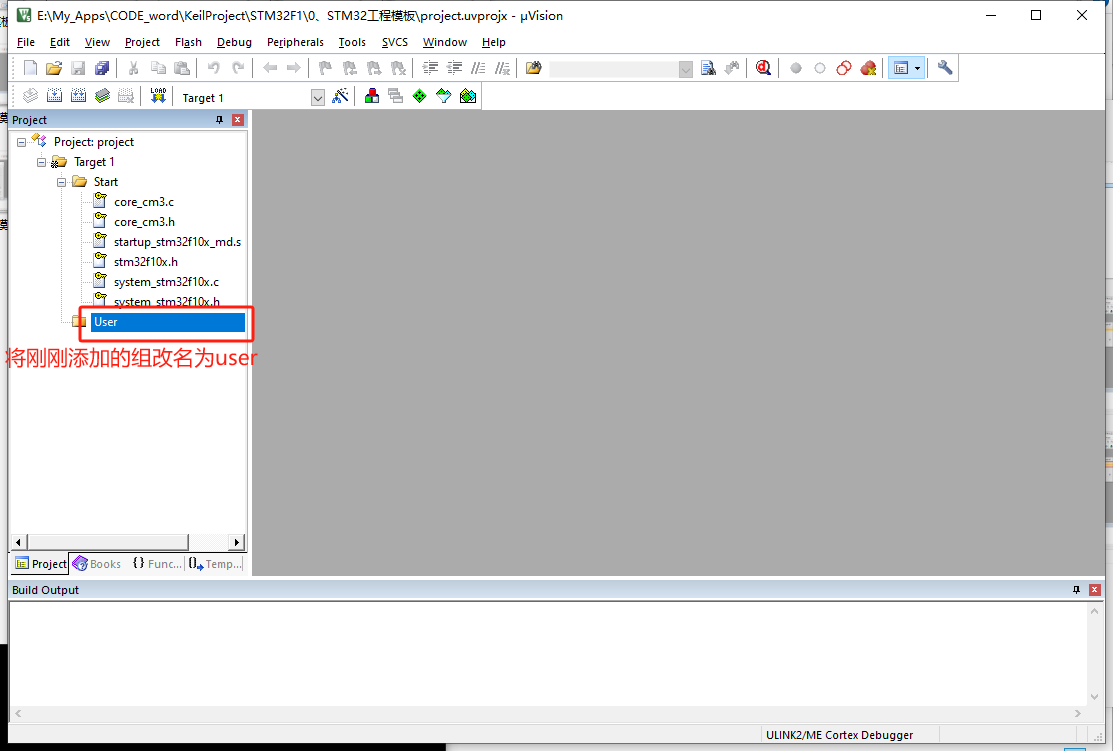This screenshot has height=751, width=1113.
Task: Download to flash with the LOAD icon
Action: point(158,96)
